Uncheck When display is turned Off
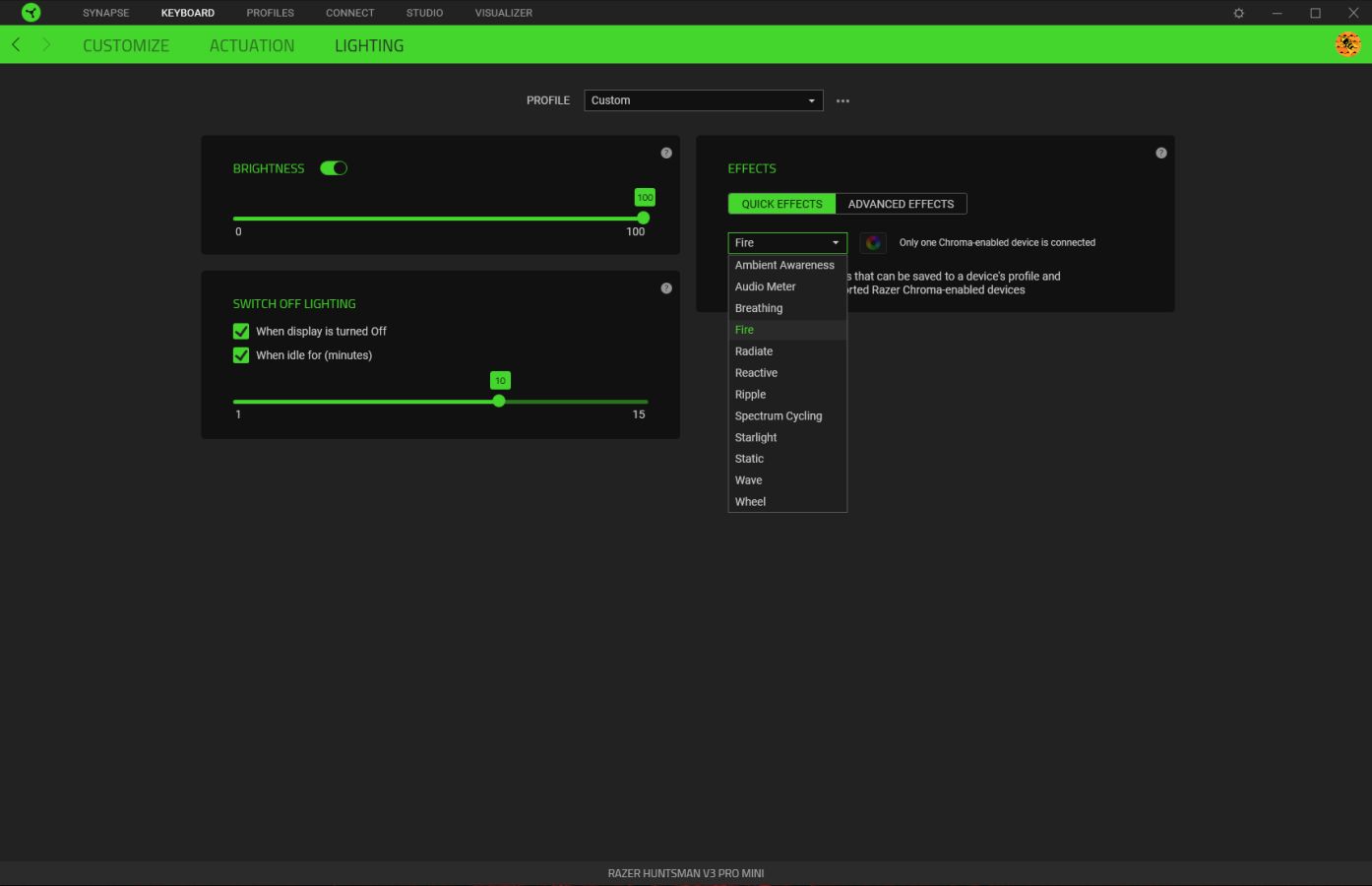This screenshot has width=1372, height=886. point(241,331)
